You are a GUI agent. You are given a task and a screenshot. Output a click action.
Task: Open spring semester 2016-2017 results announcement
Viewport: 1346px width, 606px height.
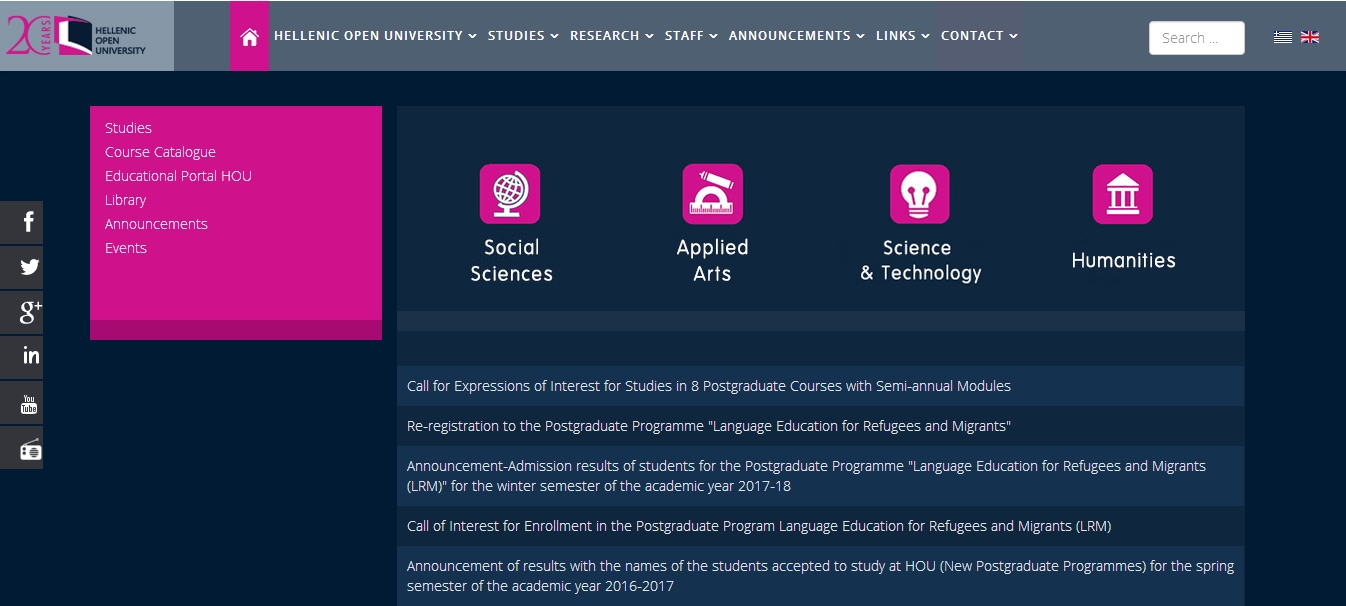821,576
